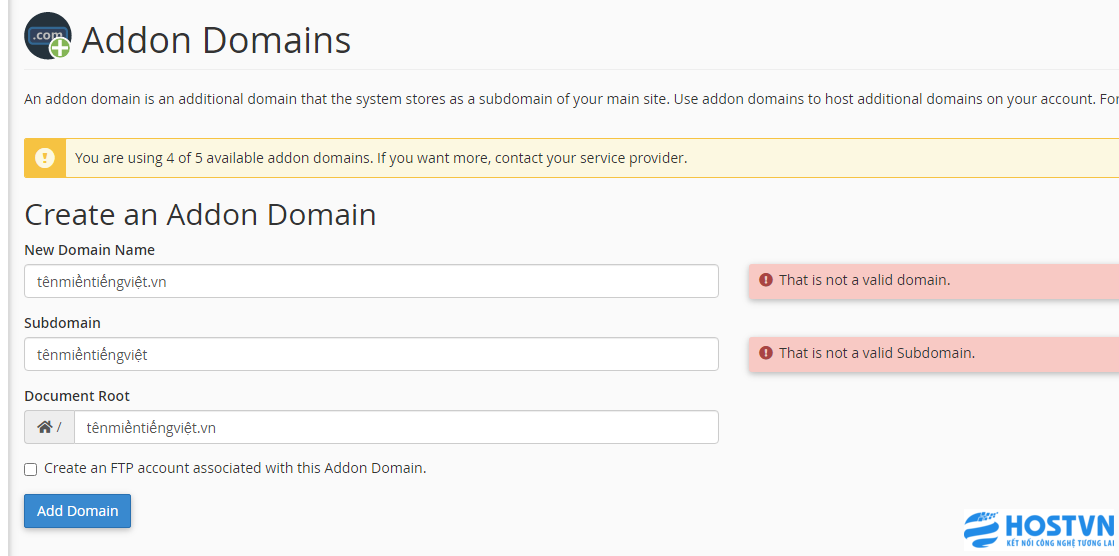The width and height of the screenshot is (1119, 556).
Task: Click the Create an Addon Domain heading
Action: 200,215
